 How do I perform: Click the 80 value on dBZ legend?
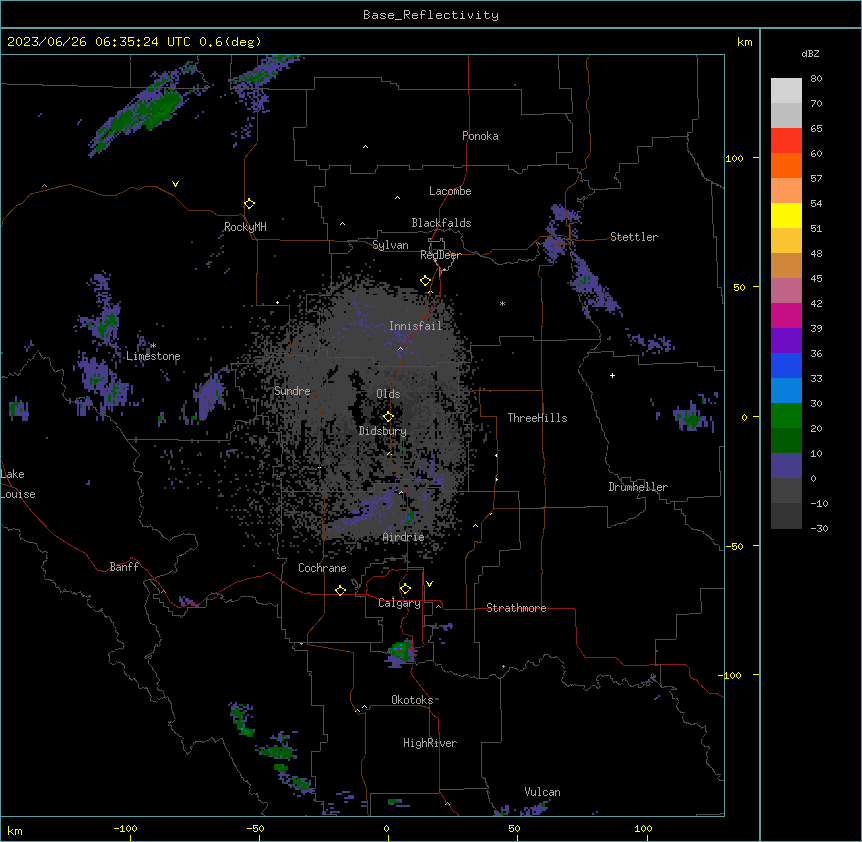(816, 79)
